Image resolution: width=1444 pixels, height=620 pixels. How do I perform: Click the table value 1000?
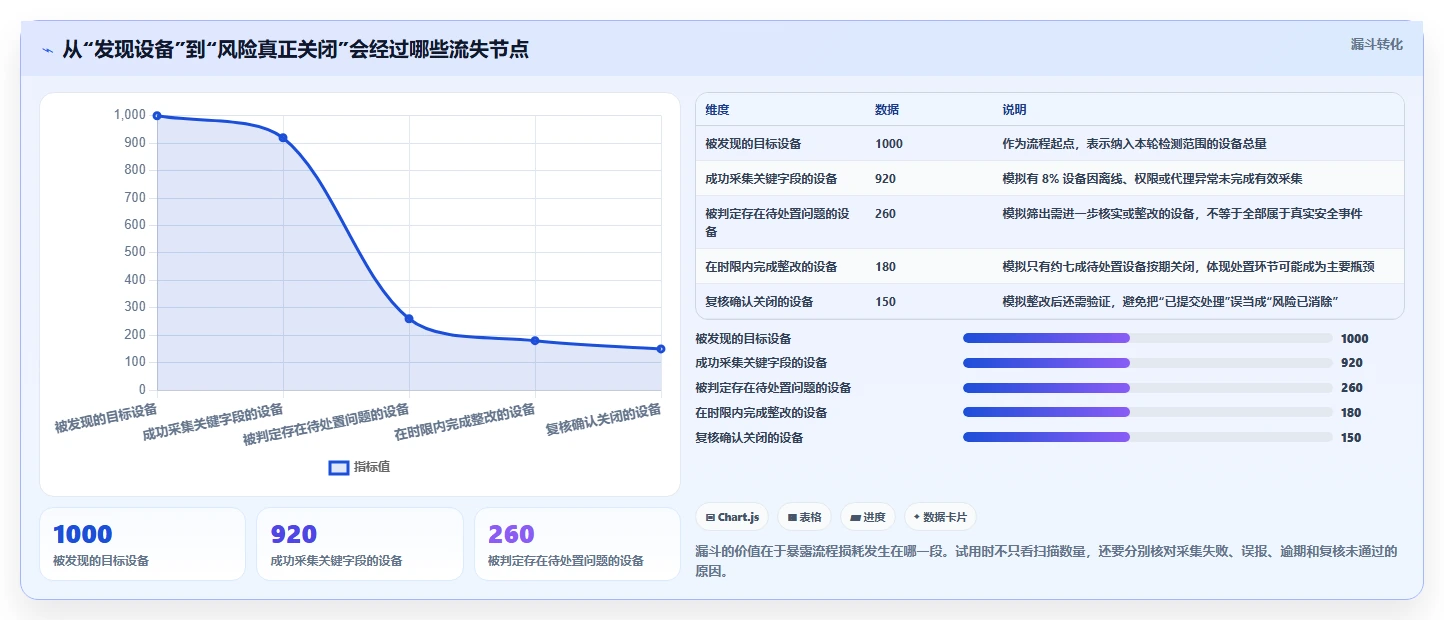pyautogui.click(x=889, y=144)
